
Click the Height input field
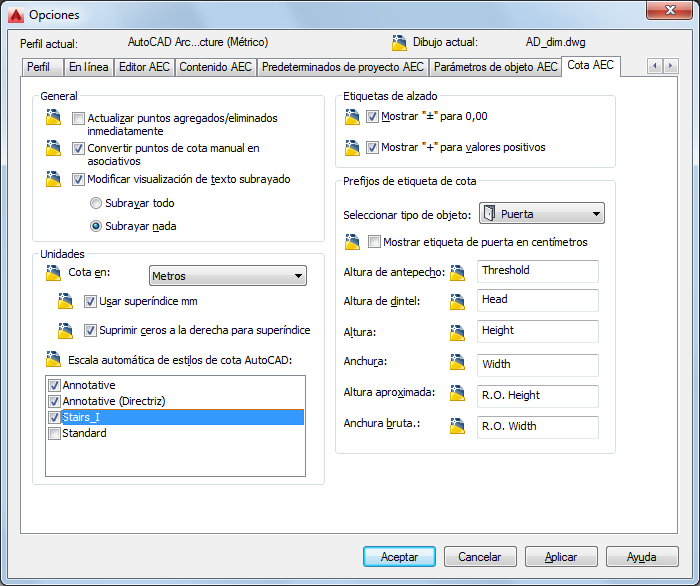point(538,331)
